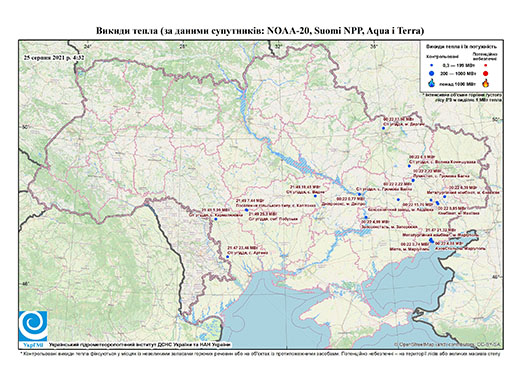Click the date stamp '25 серпня 2021 р. 4:32'
Image resolution: width=520 pixels, height=368 pixels.
click(x=54, y=58)
